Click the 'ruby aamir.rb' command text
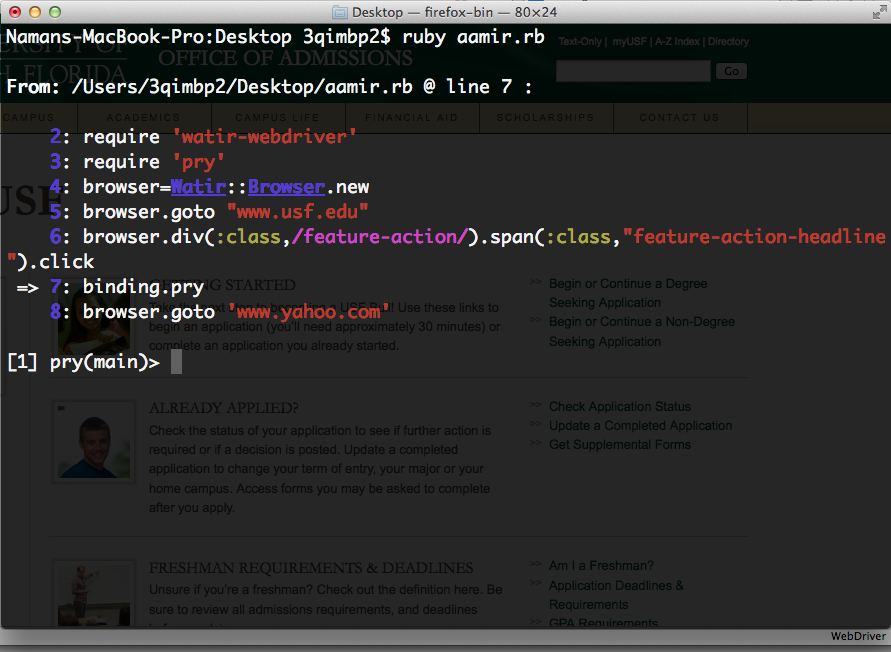The height and width of the screenshot is (652, 891). (x=473, y=38)
